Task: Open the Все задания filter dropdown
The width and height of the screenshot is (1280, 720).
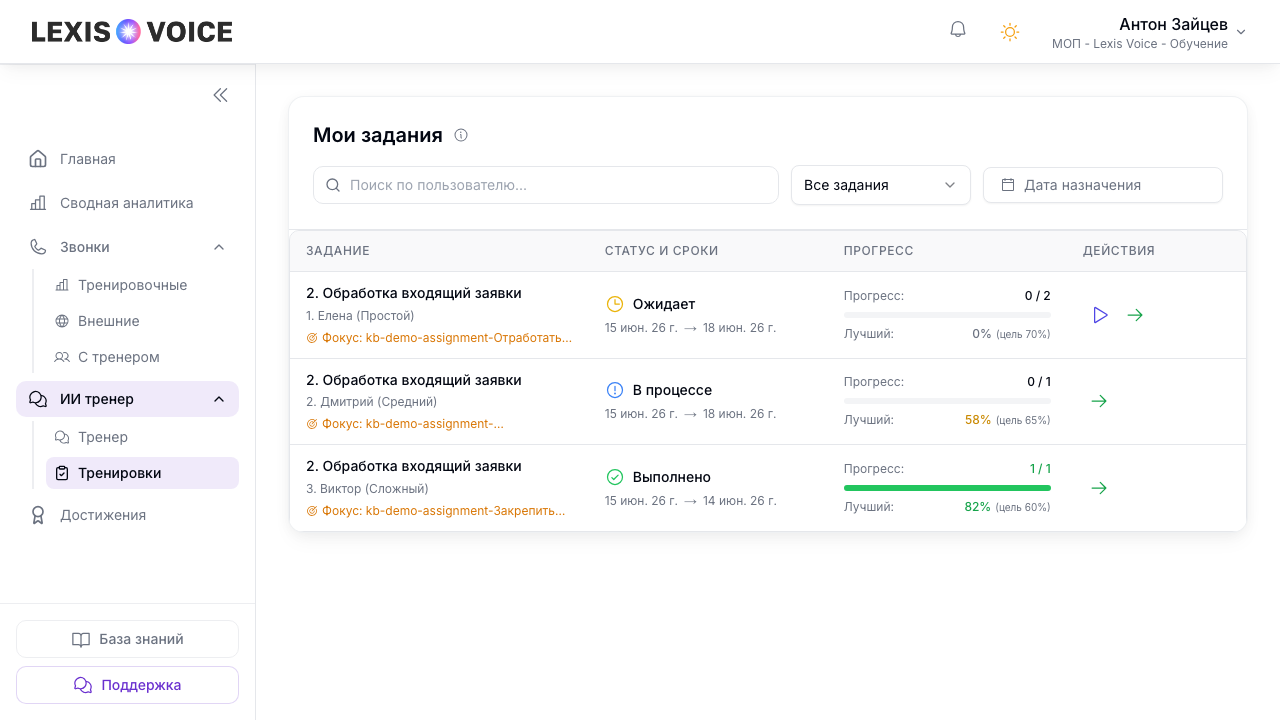Action: pyautogui.click(x=881, y=185)
